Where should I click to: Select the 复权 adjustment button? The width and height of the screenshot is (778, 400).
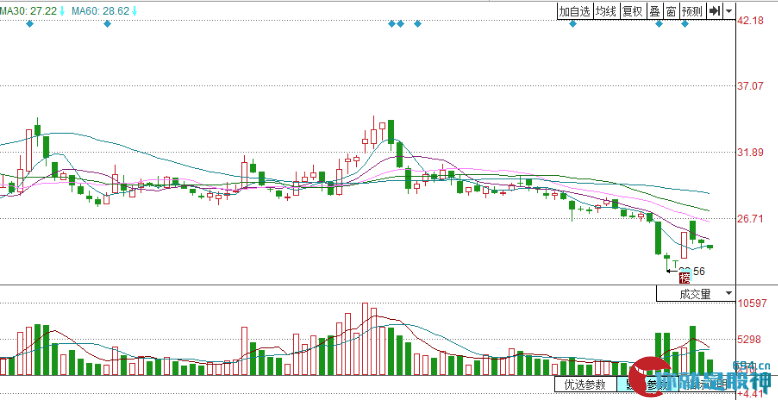point(633,11)
